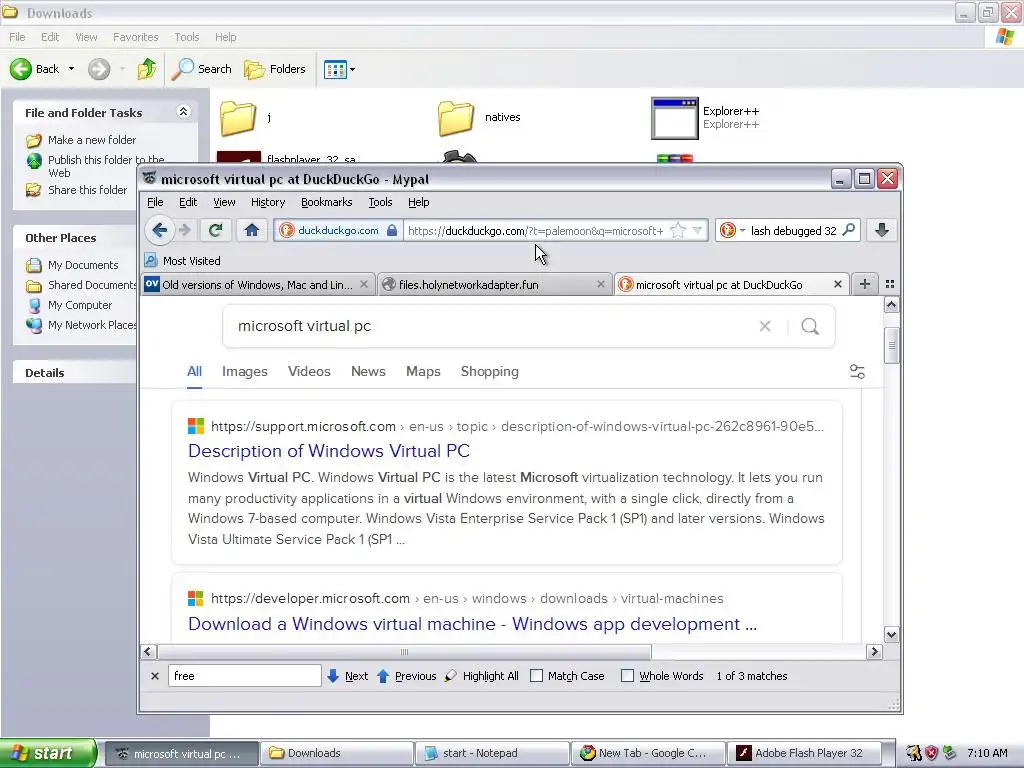Viewport: 1024px width, 768px height.
Task: Click the magnifier in the Mypal search box
Action: coord(849,230)
